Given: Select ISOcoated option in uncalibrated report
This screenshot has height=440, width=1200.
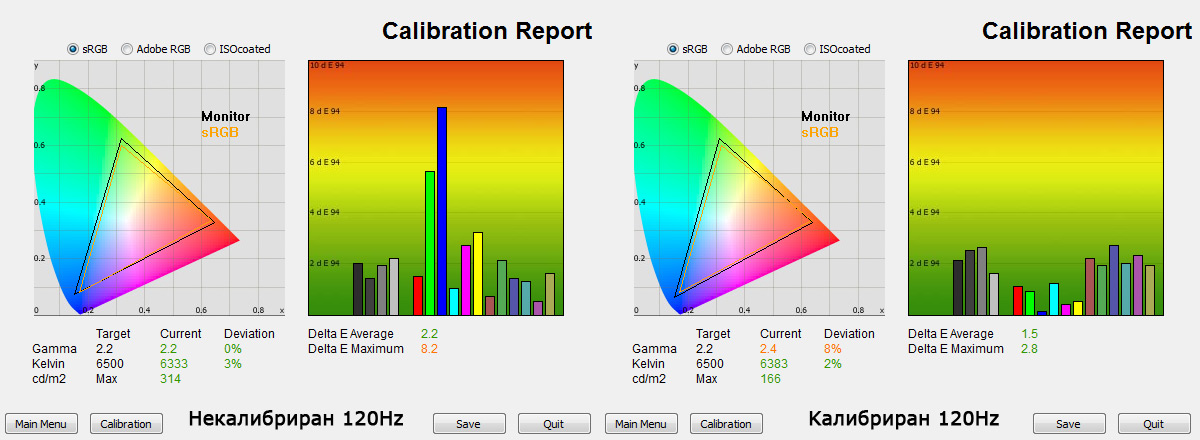Looking at the screenshot, I should (210, 49).
